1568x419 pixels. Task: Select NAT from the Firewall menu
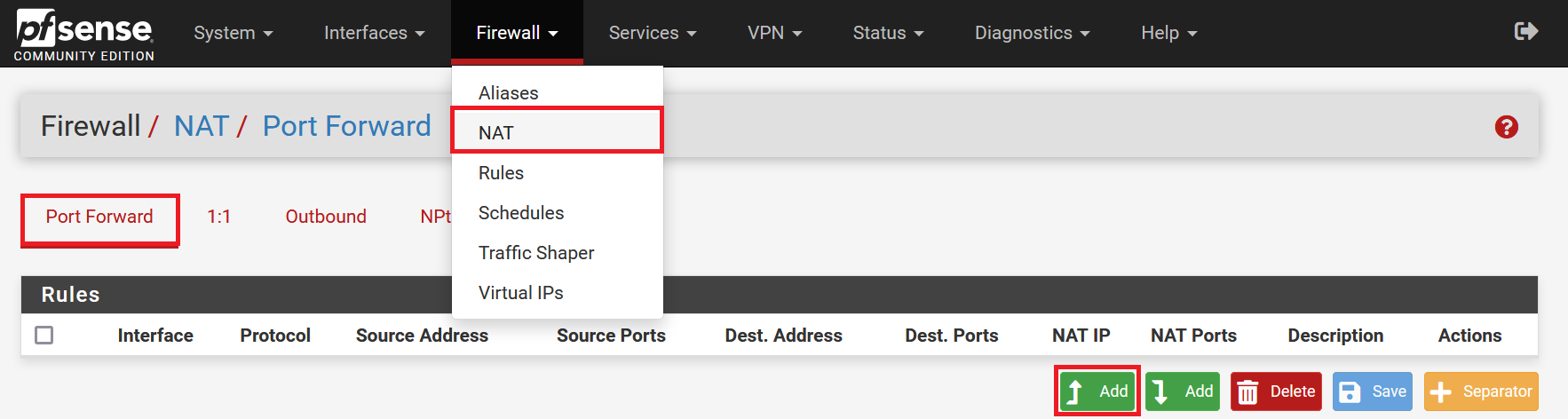click(496, 133)
